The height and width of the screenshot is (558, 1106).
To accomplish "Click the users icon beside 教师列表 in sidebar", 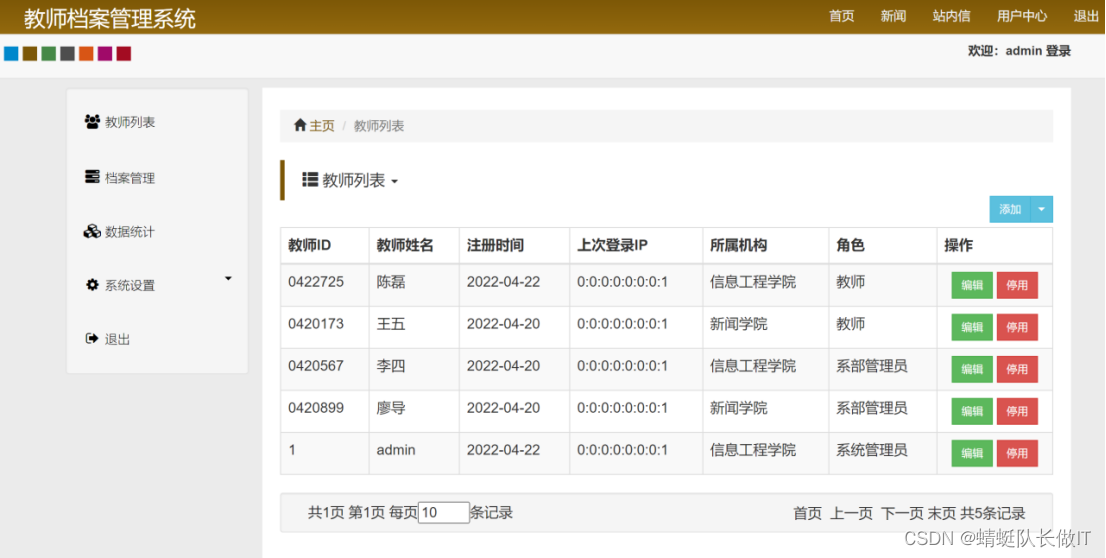I will click(x=92, y=121).
